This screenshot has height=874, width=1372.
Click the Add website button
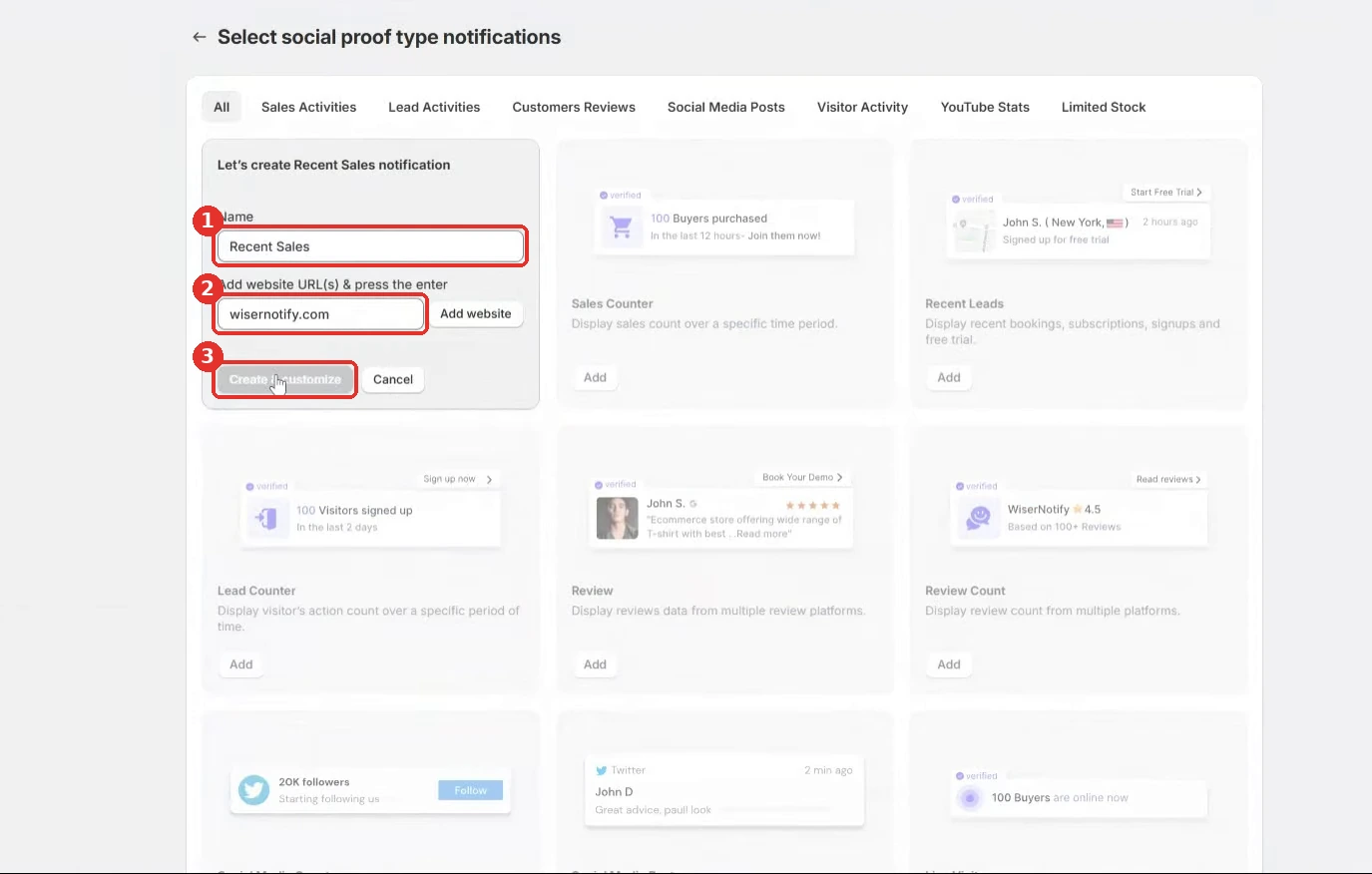(x=476, y=313)
